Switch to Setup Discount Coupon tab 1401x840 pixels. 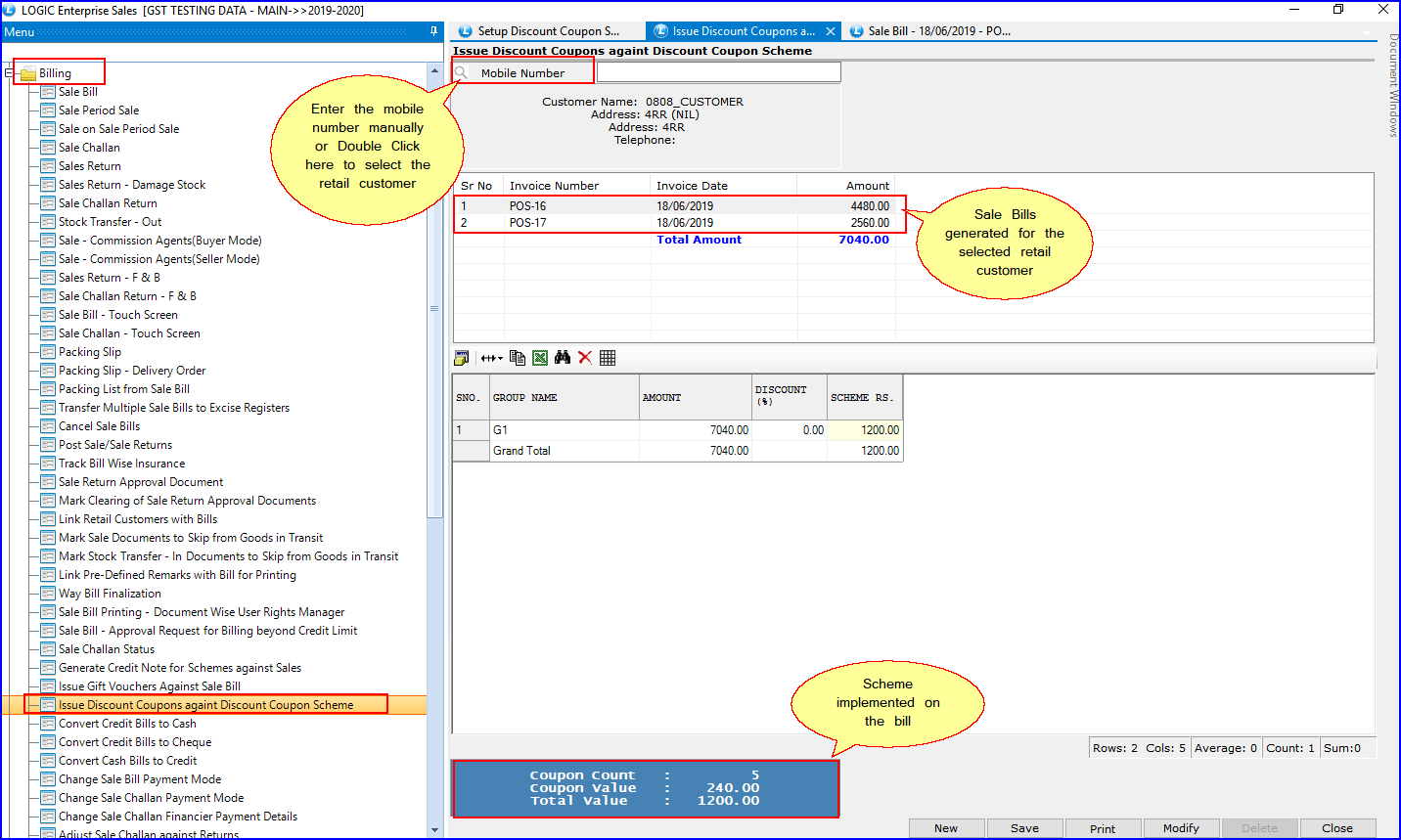click(547, 31)
